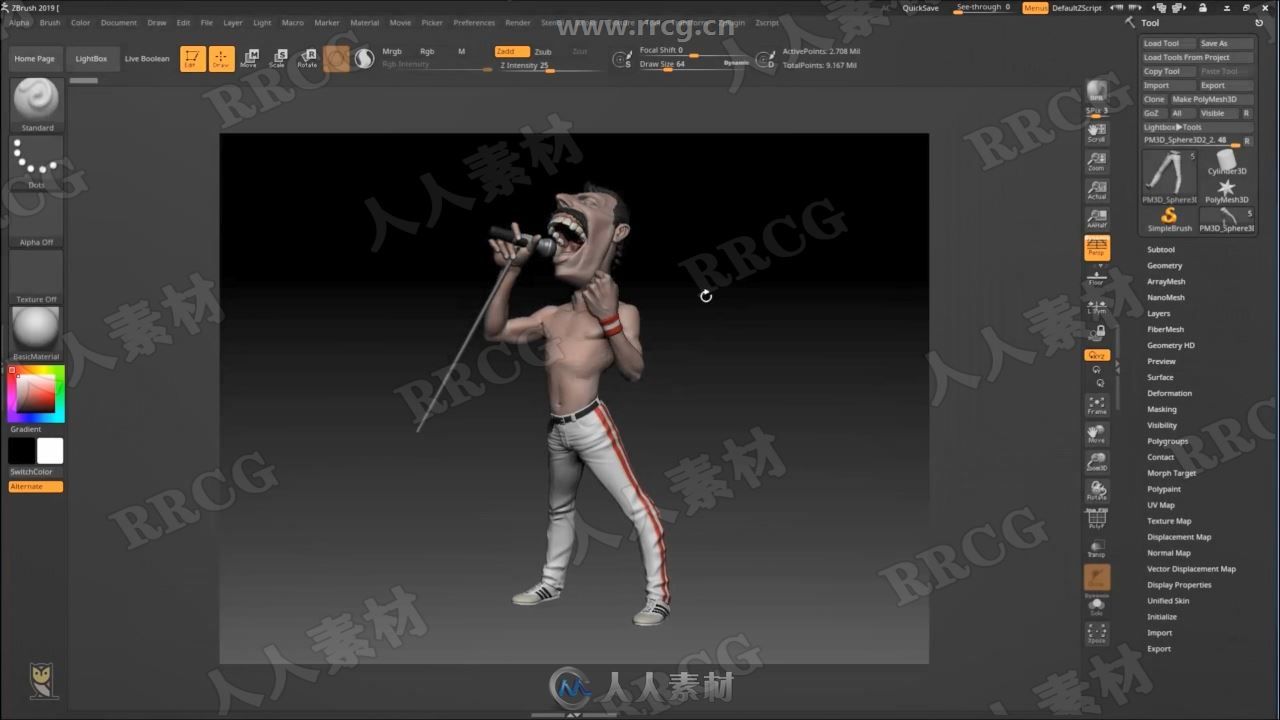Click the GoZ button
The width and height of the screenshot is (1280, 720).
(x=1153, y=113)
